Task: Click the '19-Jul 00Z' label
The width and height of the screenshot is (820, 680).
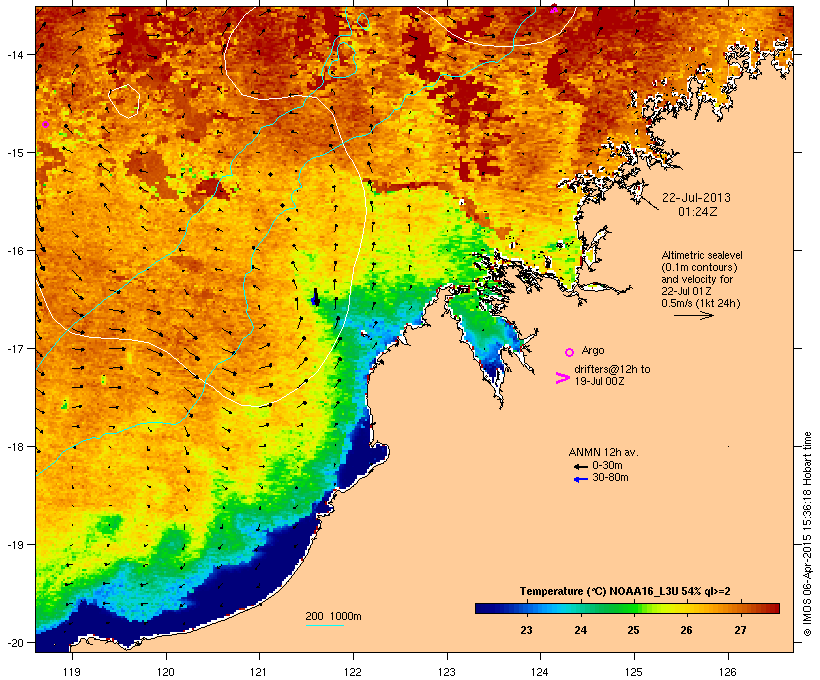Action: coord(599,381)
